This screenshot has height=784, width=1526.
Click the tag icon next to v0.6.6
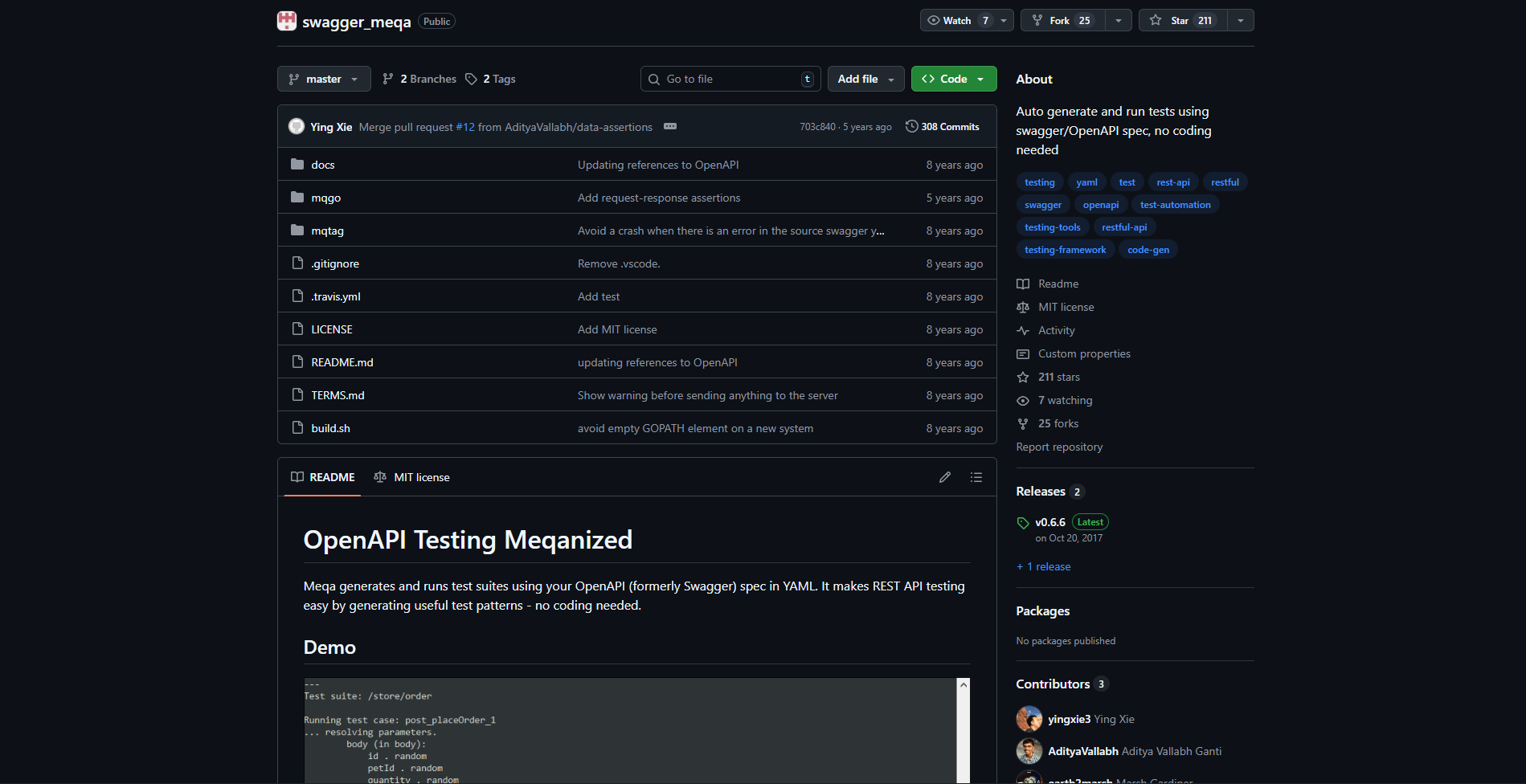(x=1023, y=523)
